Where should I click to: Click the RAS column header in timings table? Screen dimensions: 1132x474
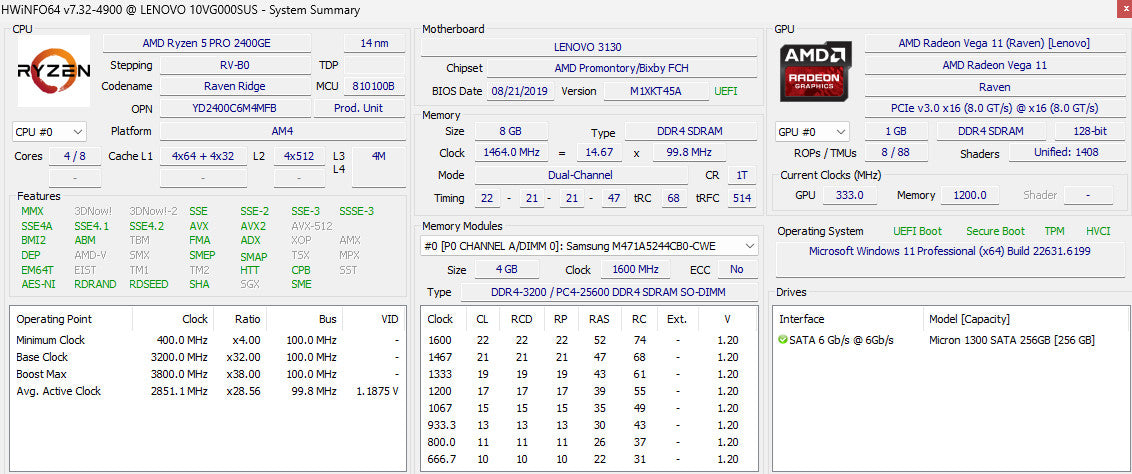click(598, 319)
